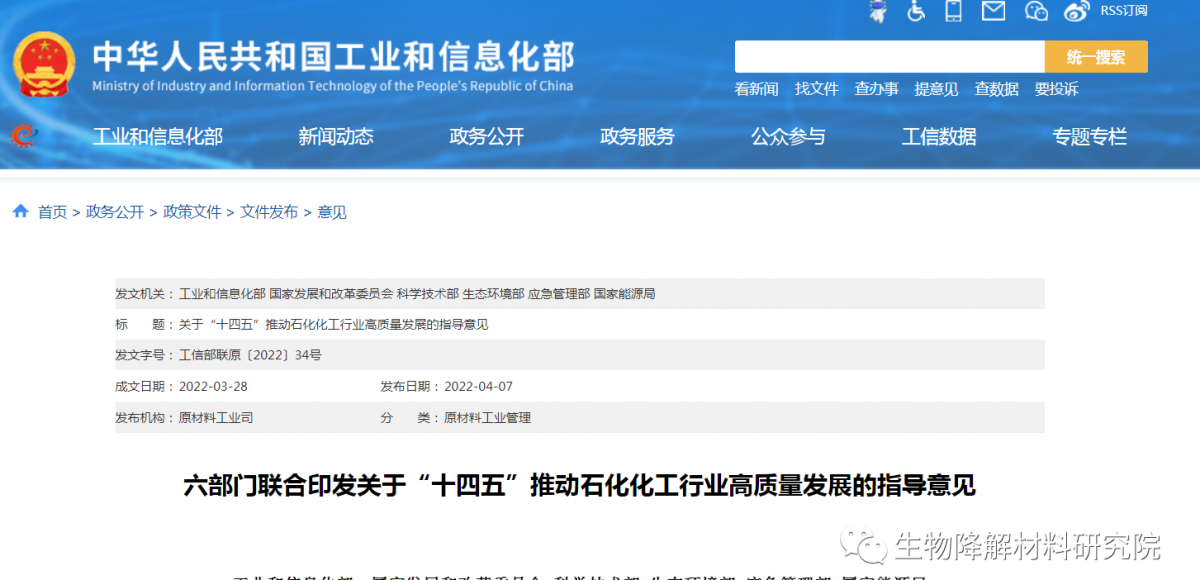
Task: Click 政策文件 in the breadcrumb
Action: [x=192, y=212]
